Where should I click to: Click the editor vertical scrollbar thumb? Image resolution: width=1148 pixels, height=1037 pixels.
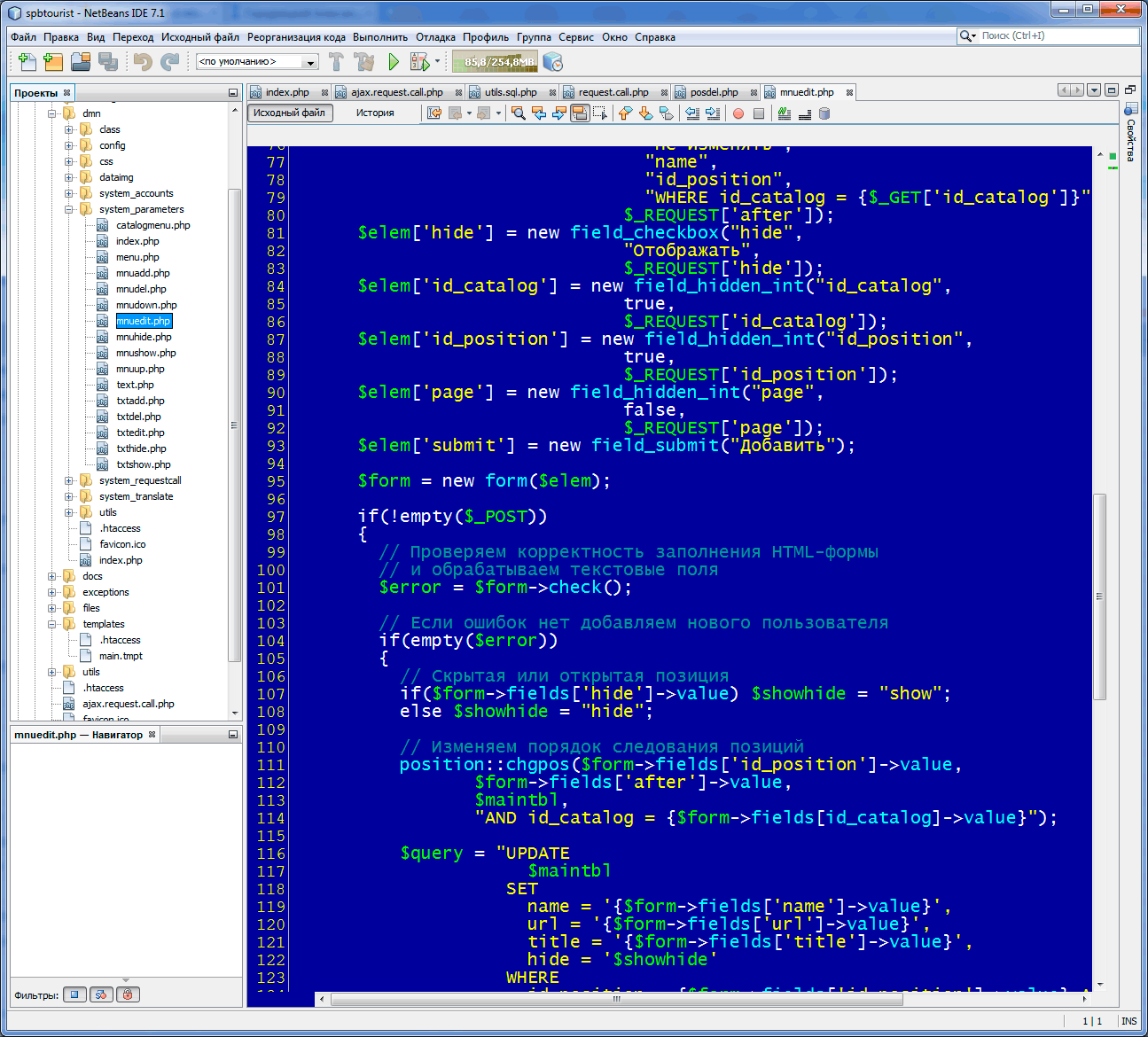point(1099,596)
